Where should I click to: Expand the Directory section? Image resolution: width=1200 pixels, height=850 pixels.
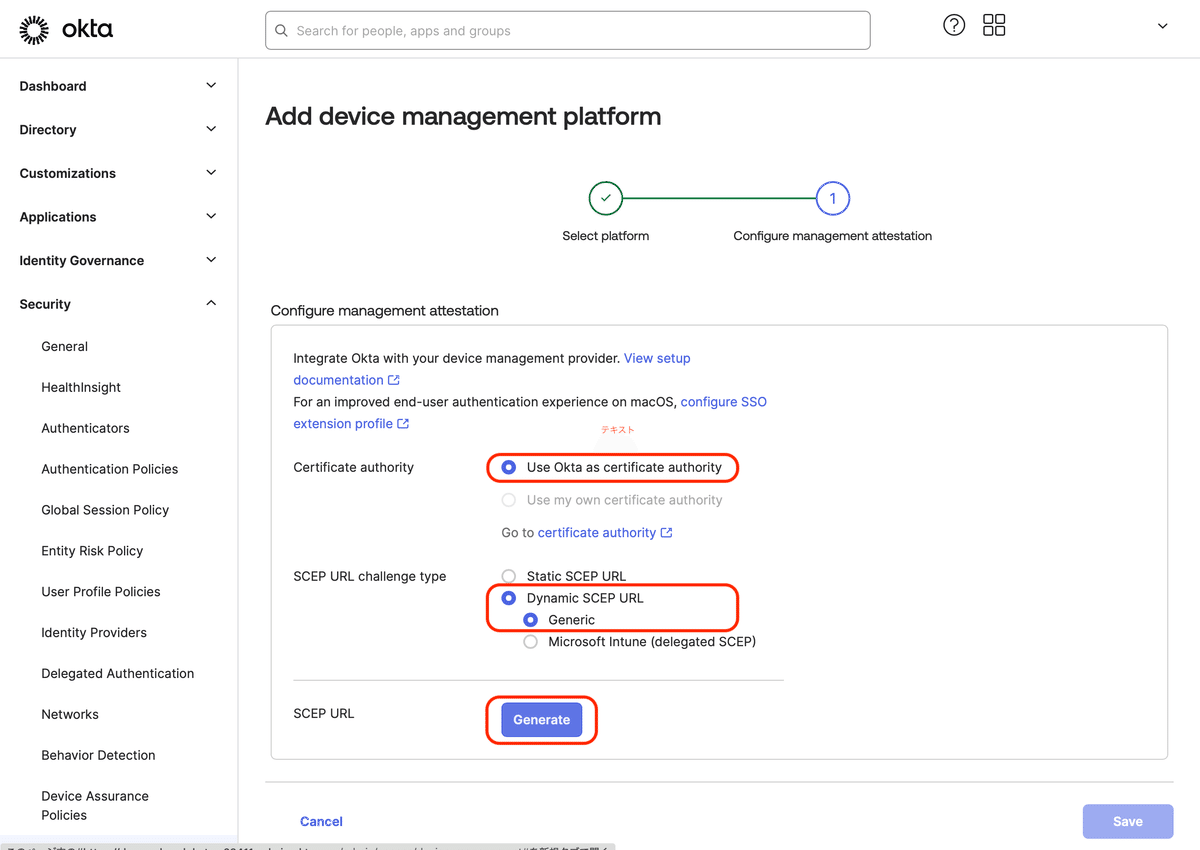(x=116, y=129)
